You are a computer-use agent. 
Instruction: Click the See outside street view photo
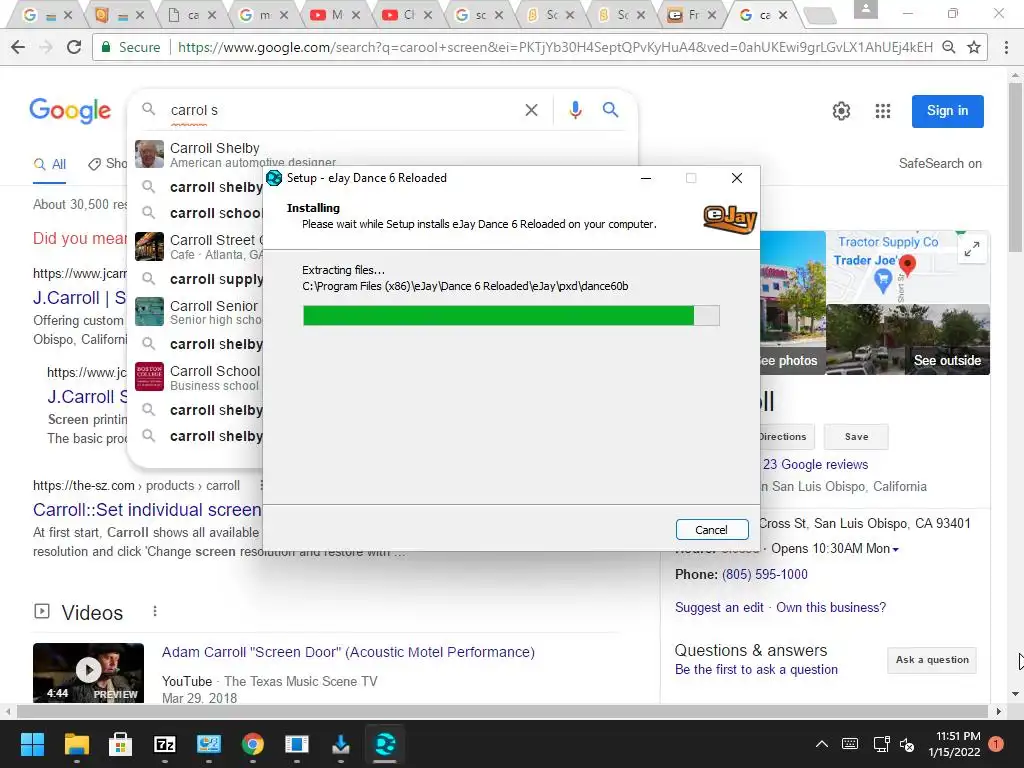[908, 340]
